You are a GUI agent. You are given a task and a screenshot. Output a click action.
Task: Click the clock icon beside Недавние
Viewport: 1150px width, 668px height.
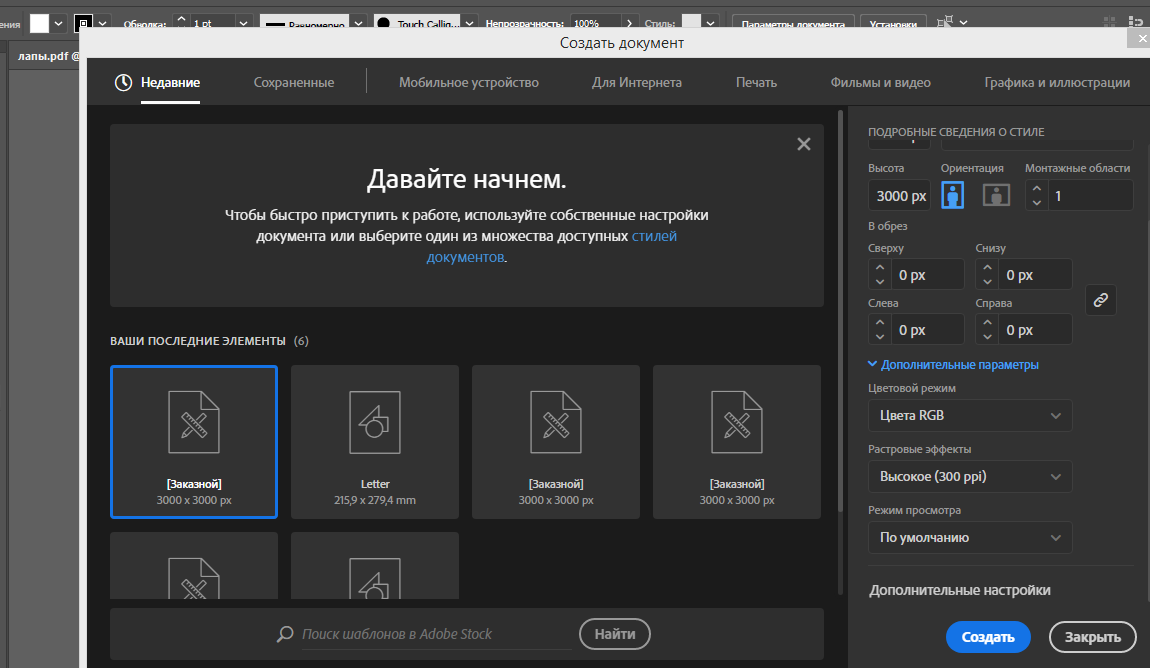pos(123,83)
